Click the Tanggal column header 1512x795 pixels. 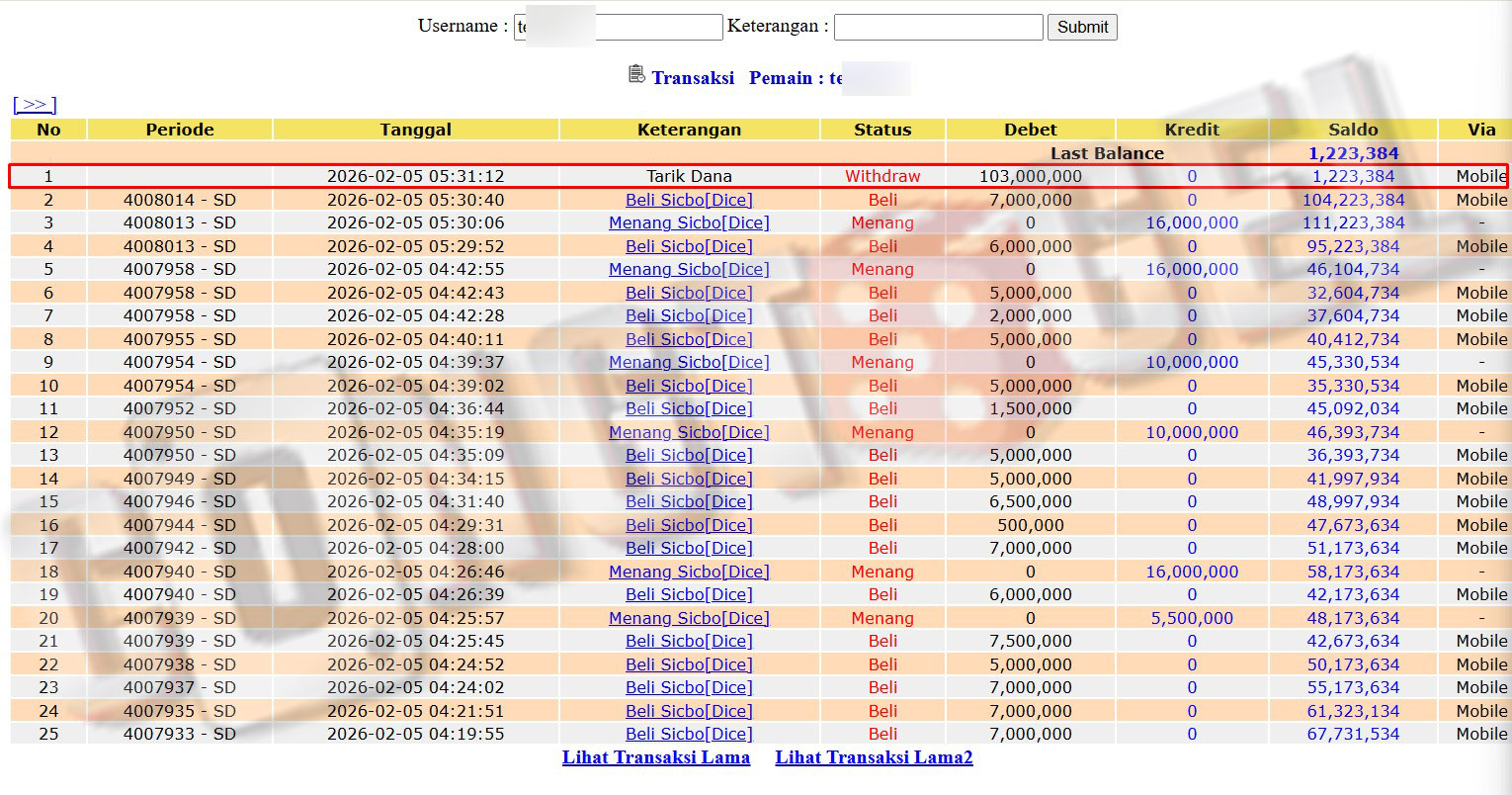pyautogui.click(x=415, y=130)
